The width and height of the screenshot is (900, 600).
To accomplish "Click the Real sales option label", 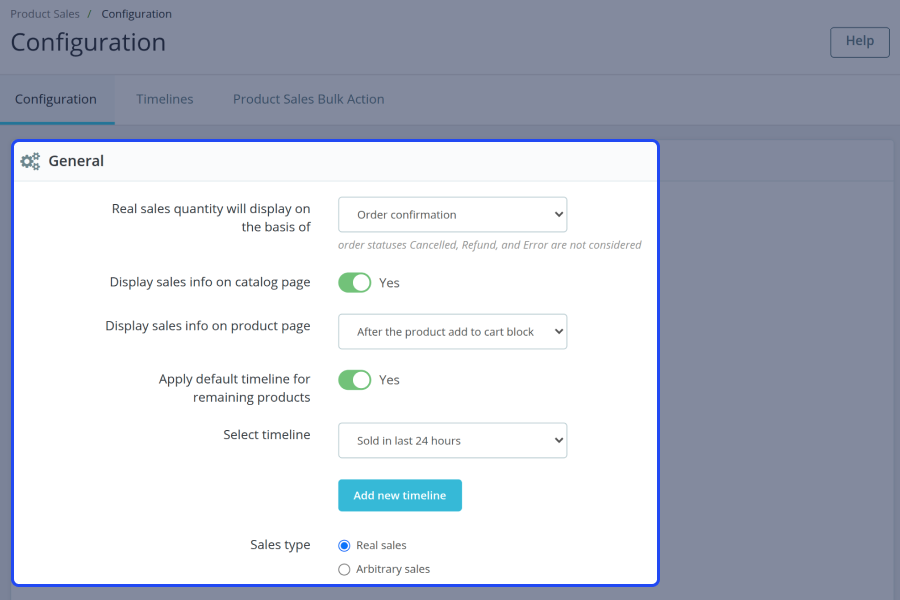I will point(381,545).
